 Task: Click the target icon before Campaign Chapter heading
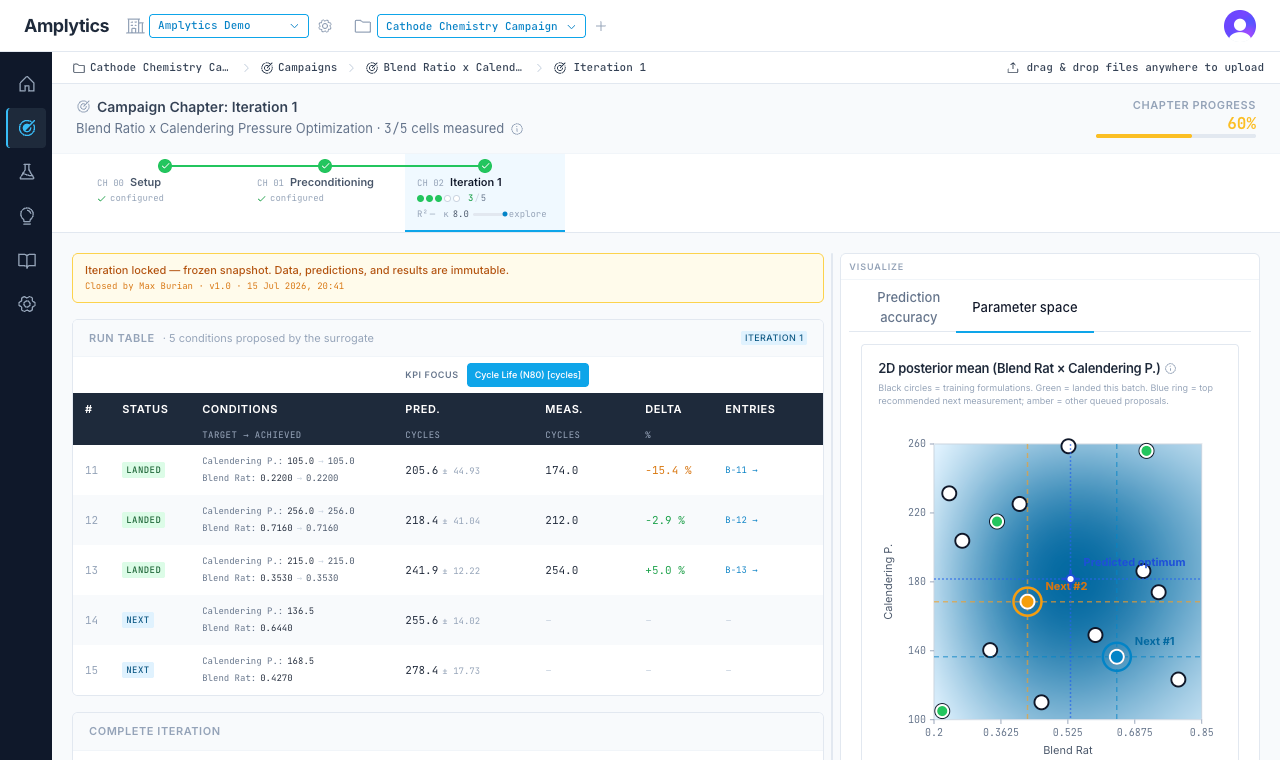(84, 107)
